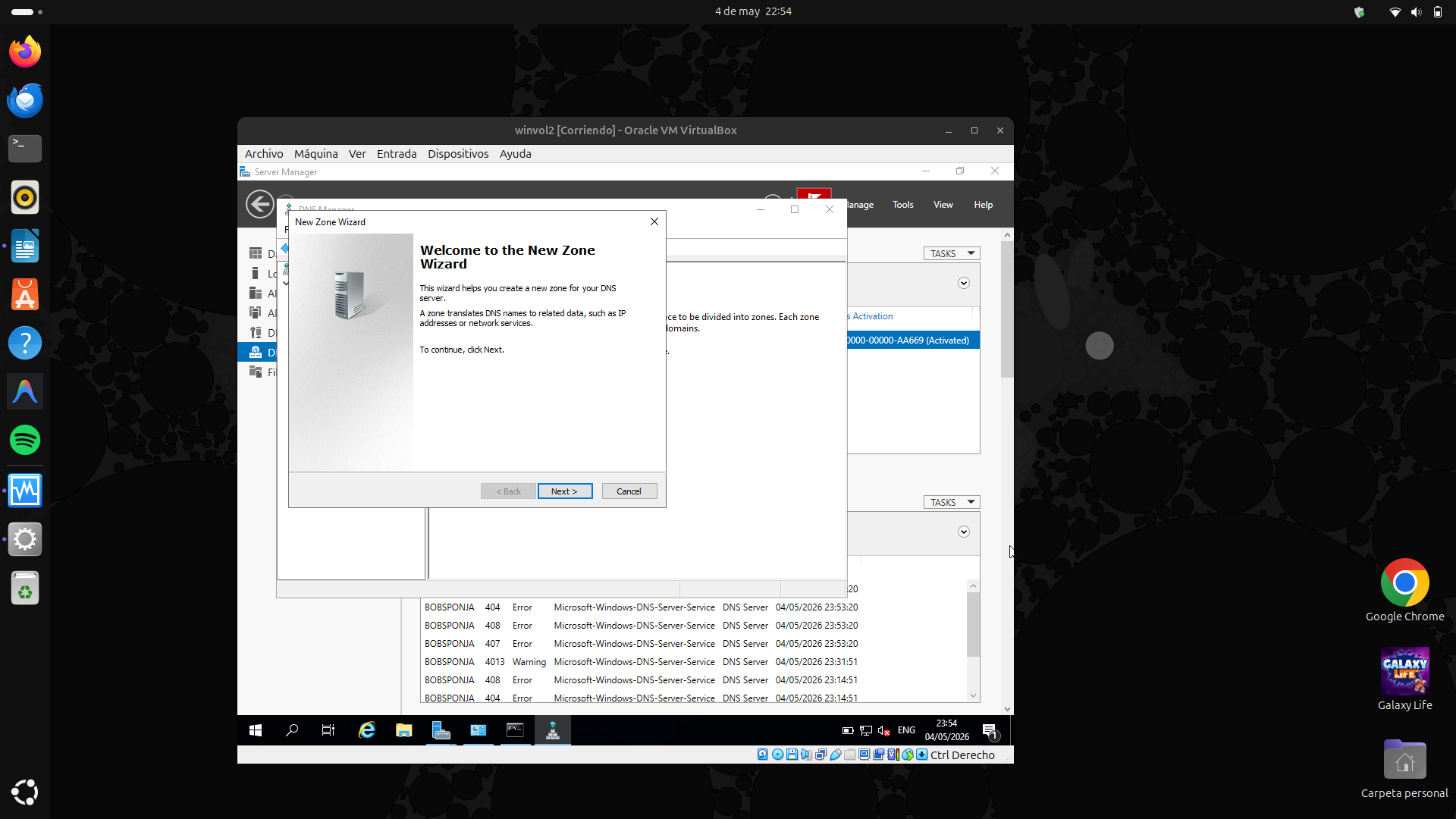
Task: Open Carpeta personal desktop folder
Action: pos(1404,768)
